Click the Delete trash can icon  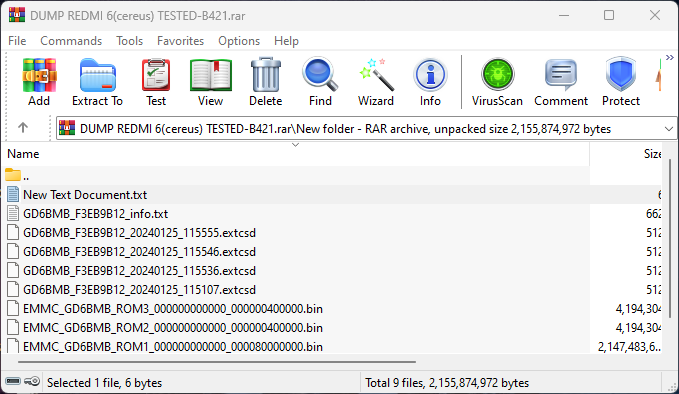pyautogui.click(x=265, y=76)
